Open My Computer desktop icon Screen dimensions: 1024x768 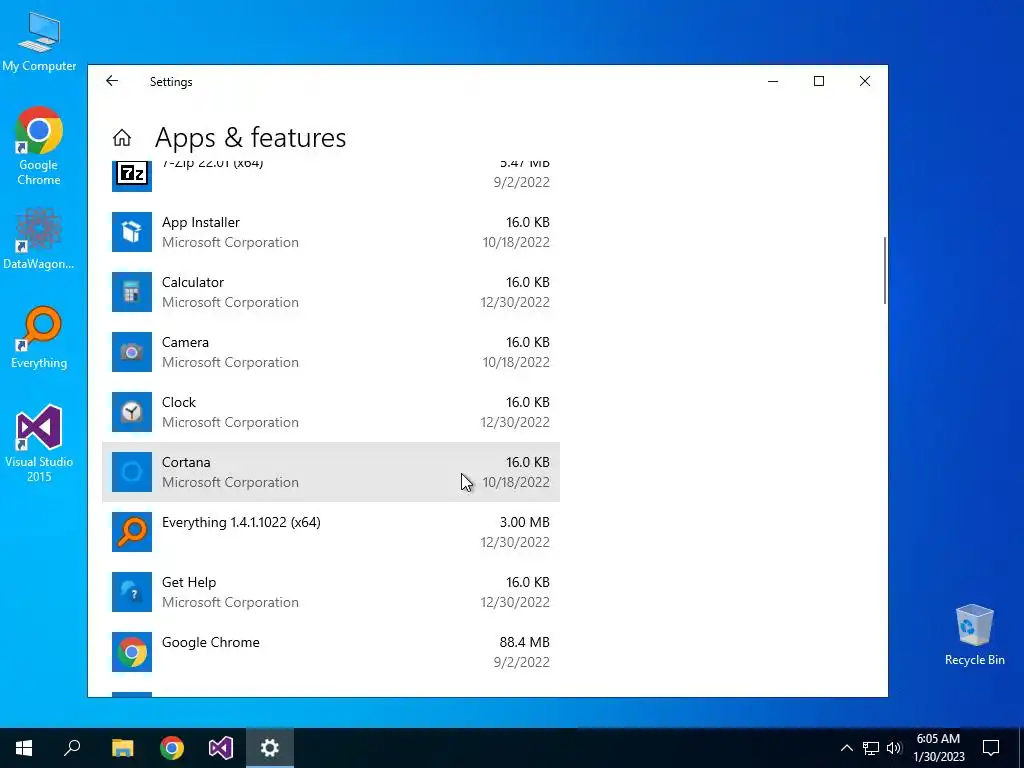[39, 40]
